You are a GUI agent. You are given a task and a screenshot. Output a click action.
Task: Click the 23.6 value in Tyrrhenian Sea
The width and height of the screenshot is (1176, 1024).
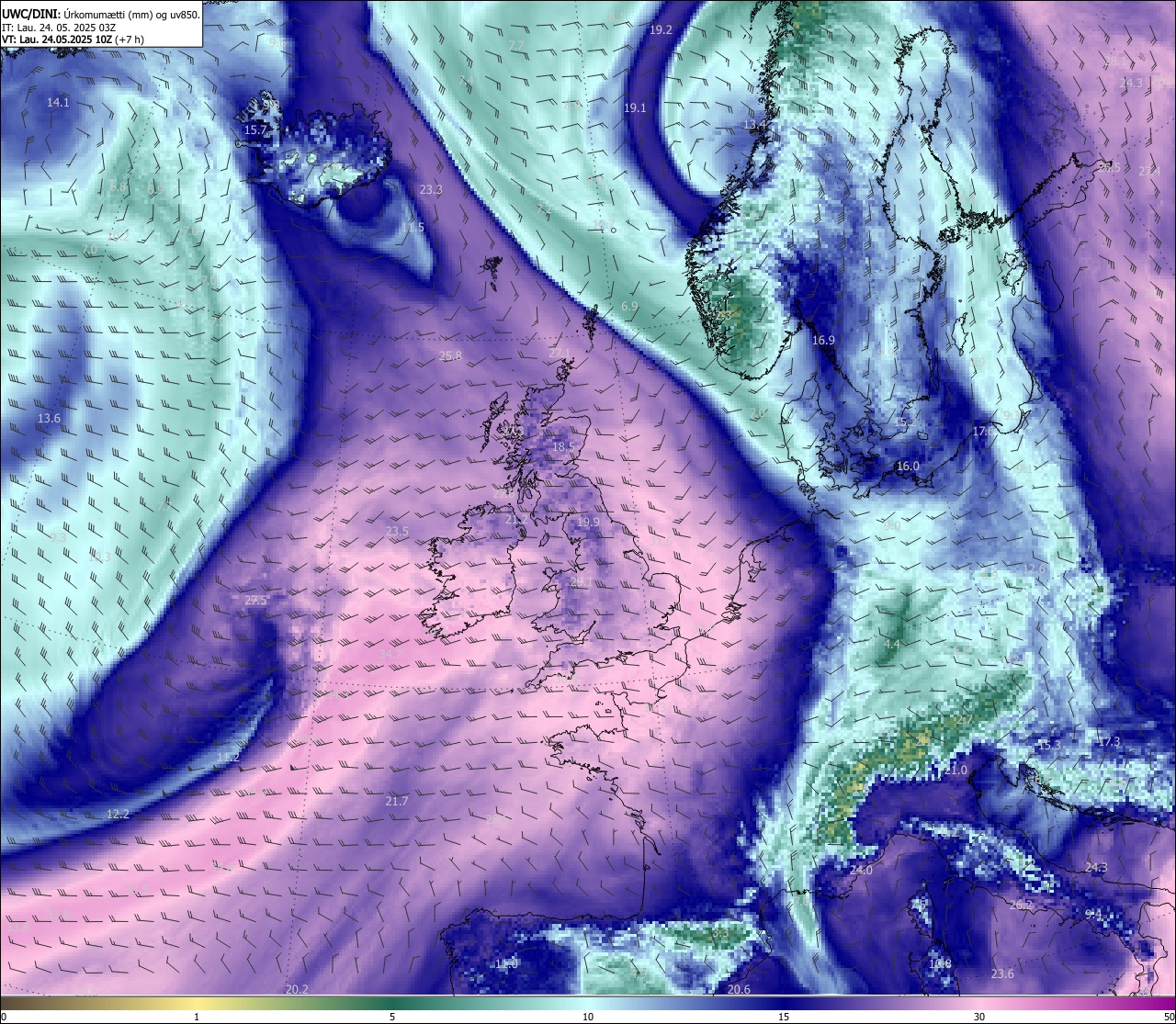[1002, 974]
